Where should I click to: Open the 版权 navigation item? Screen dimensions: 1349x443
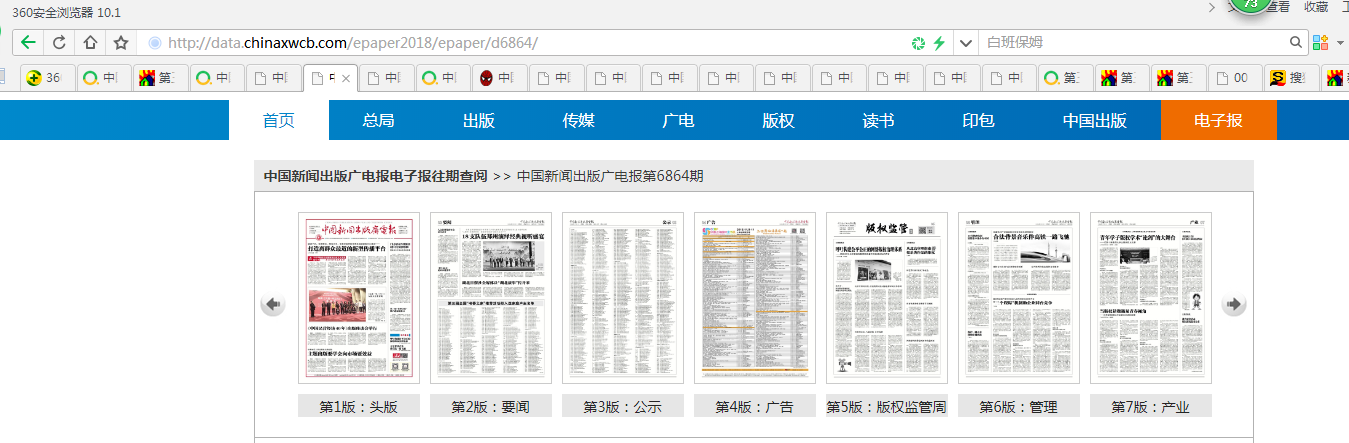click(778, 121)
